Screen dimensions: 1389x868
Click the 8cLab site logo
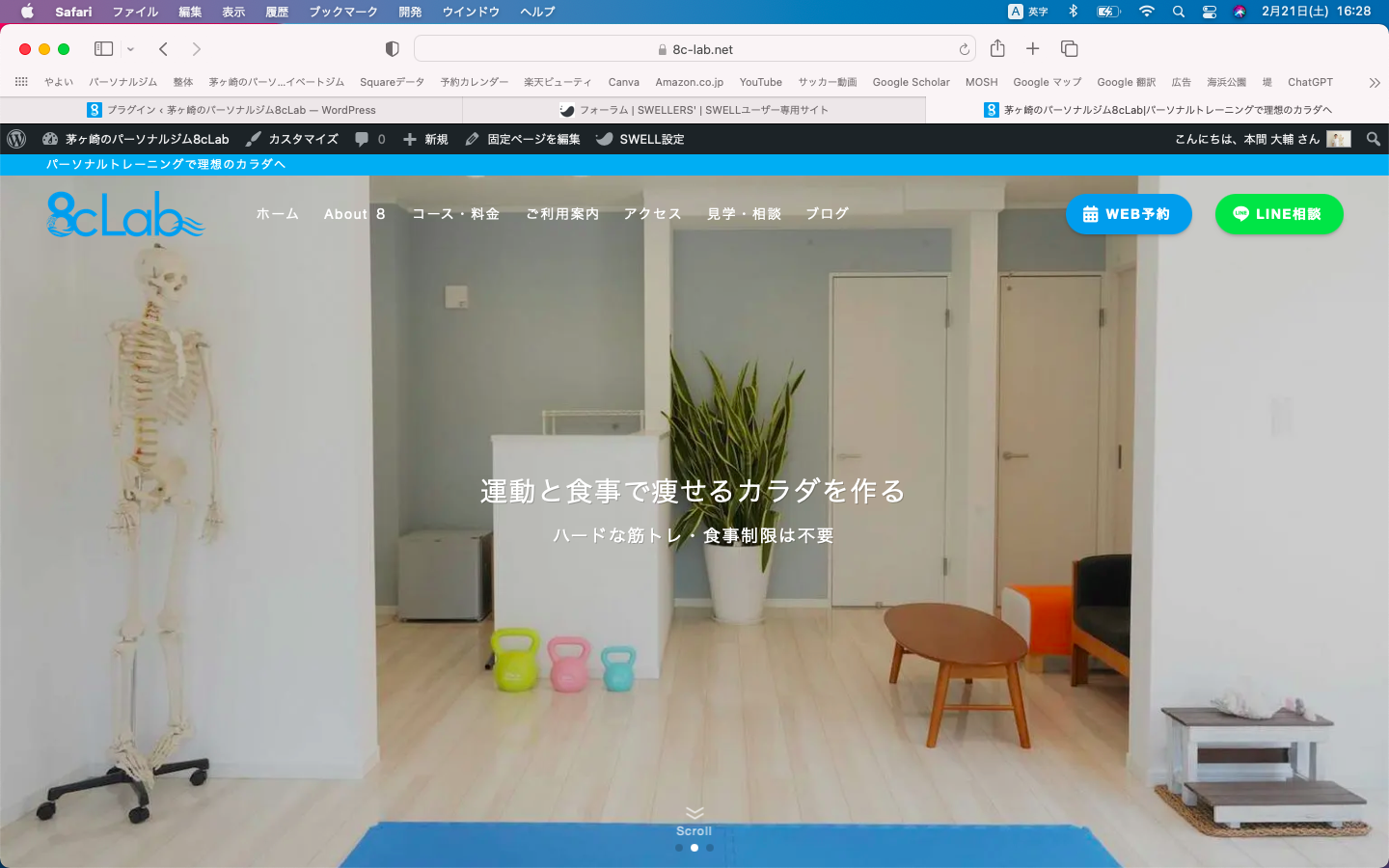click(125, 214)
